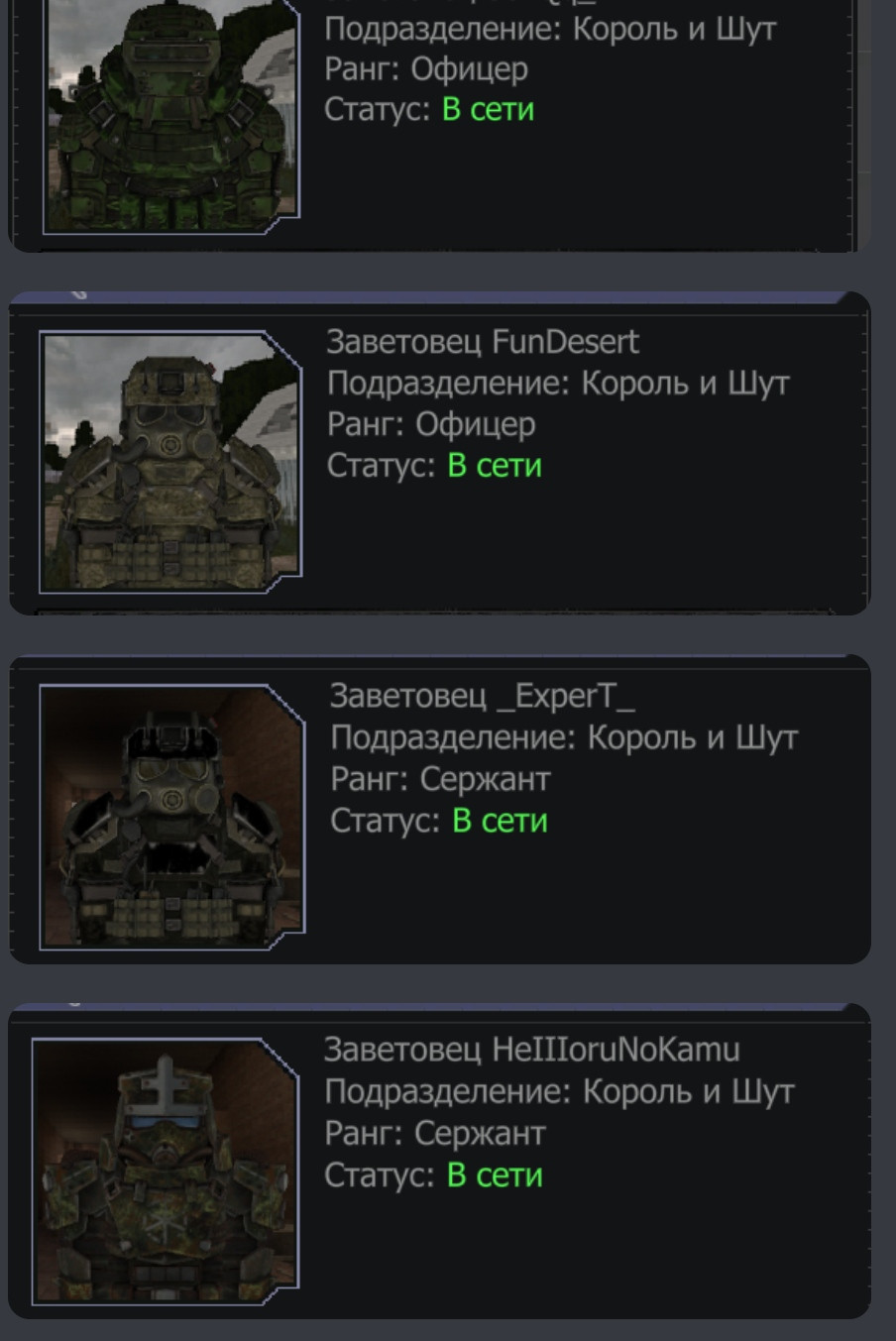Click FunDesert's green В сети status
Viewport: 896px width, 1341px height.
pos(495,465)
